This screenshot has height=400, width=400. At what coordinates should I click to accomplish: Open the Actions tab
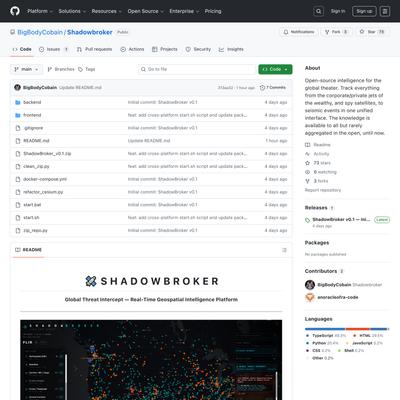click(132, 49)
